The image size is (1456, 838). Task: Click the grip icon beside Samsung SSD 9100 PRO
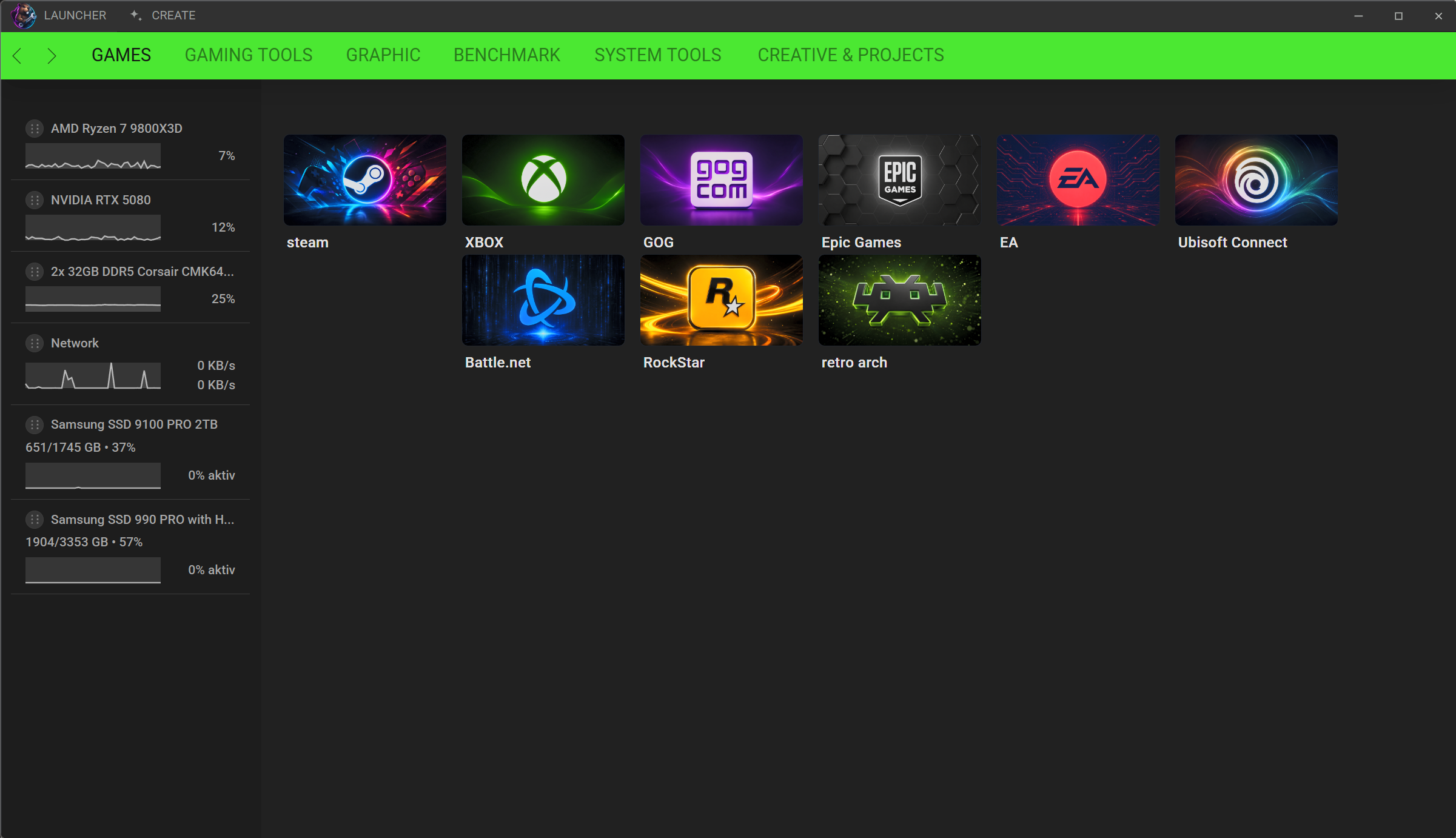click(x=35, y=424)
